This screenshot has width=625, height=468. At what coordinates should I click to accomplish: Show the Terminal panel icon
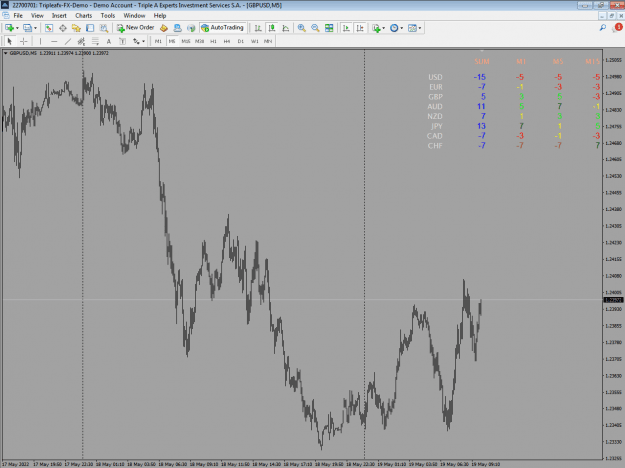pos(90,28)
